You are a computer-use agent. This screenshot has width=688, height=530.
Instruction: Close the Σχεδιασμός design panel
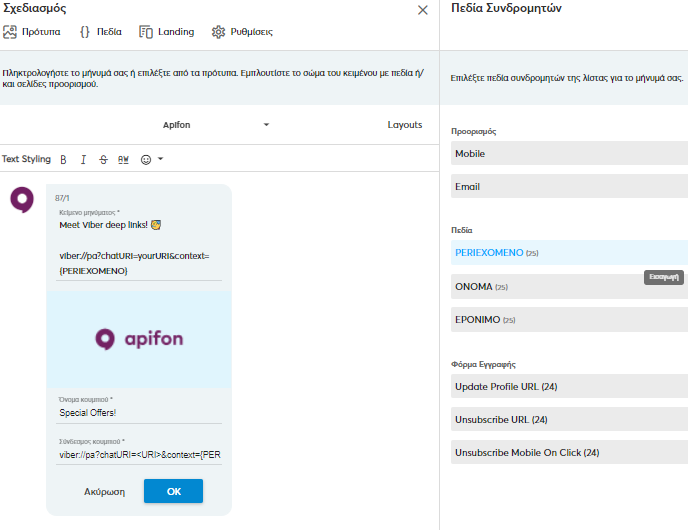(423, 10)
